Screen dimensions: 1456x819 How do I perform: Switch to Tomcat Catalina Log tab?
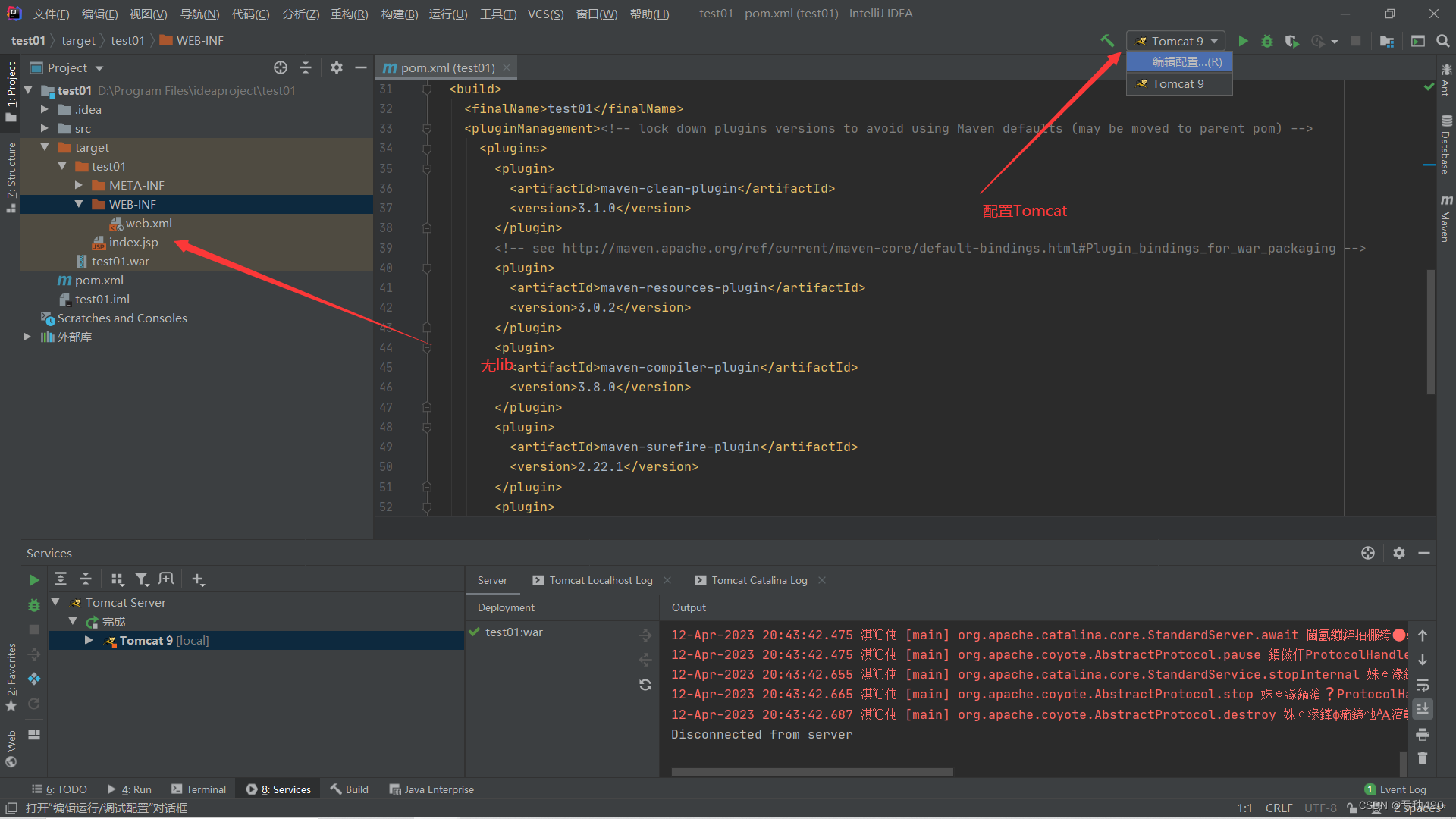tap(758, 580)
